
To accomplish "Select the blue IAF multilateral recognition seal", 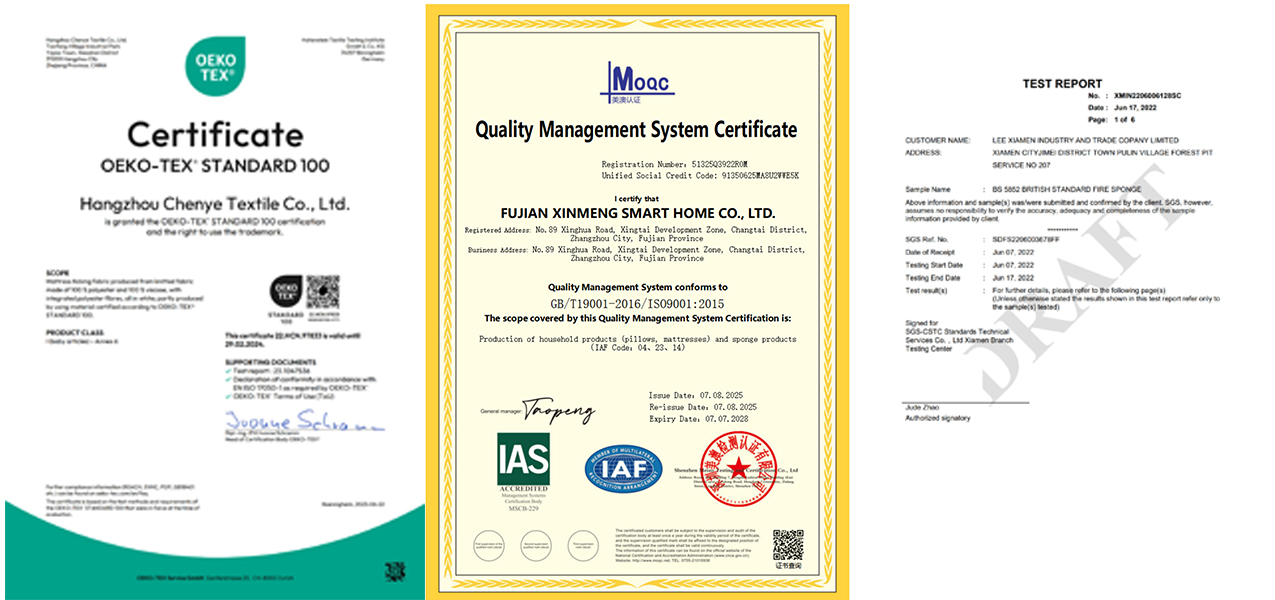I will 625,467.
